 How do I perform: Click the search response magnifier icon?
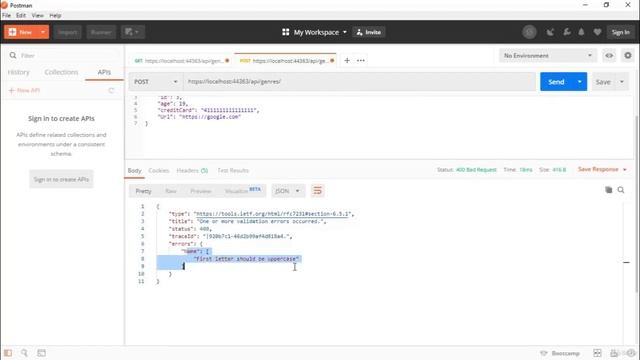(621, 190)
